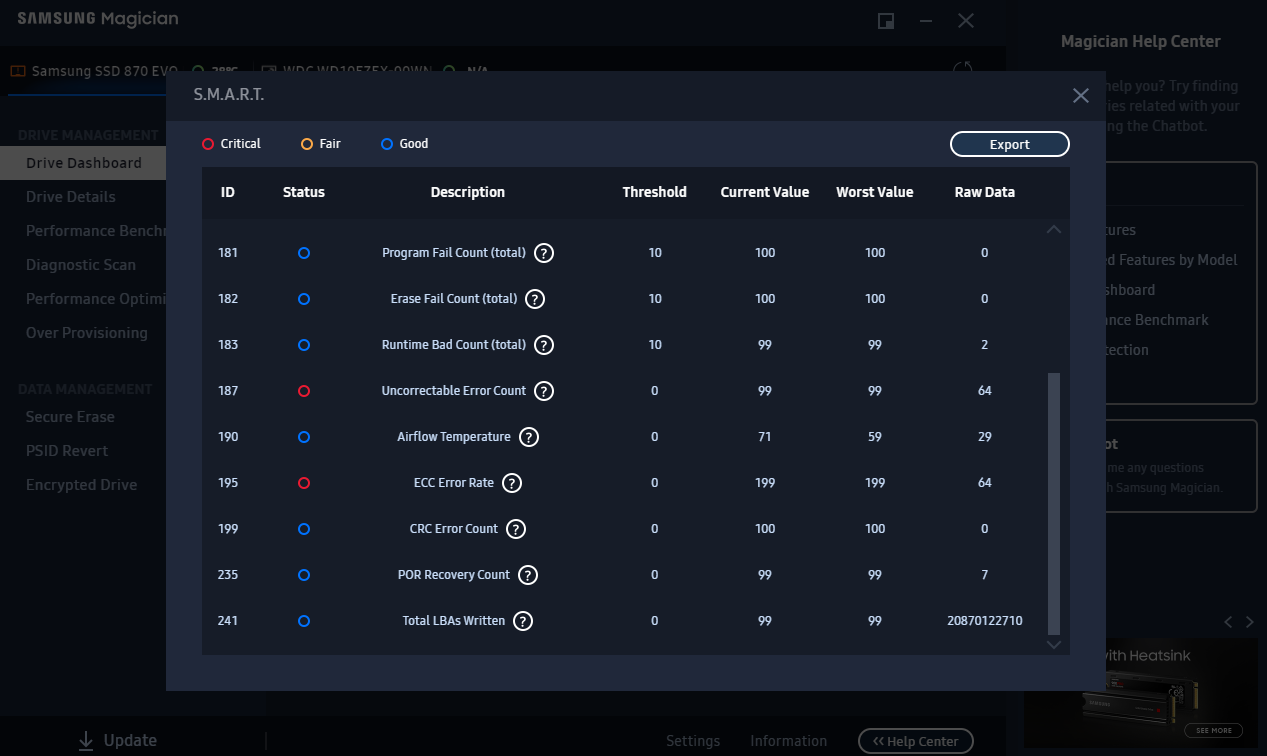1267x756 pixels.
Task: Click the refresh icon on drive bar
Action: [964, 70]
